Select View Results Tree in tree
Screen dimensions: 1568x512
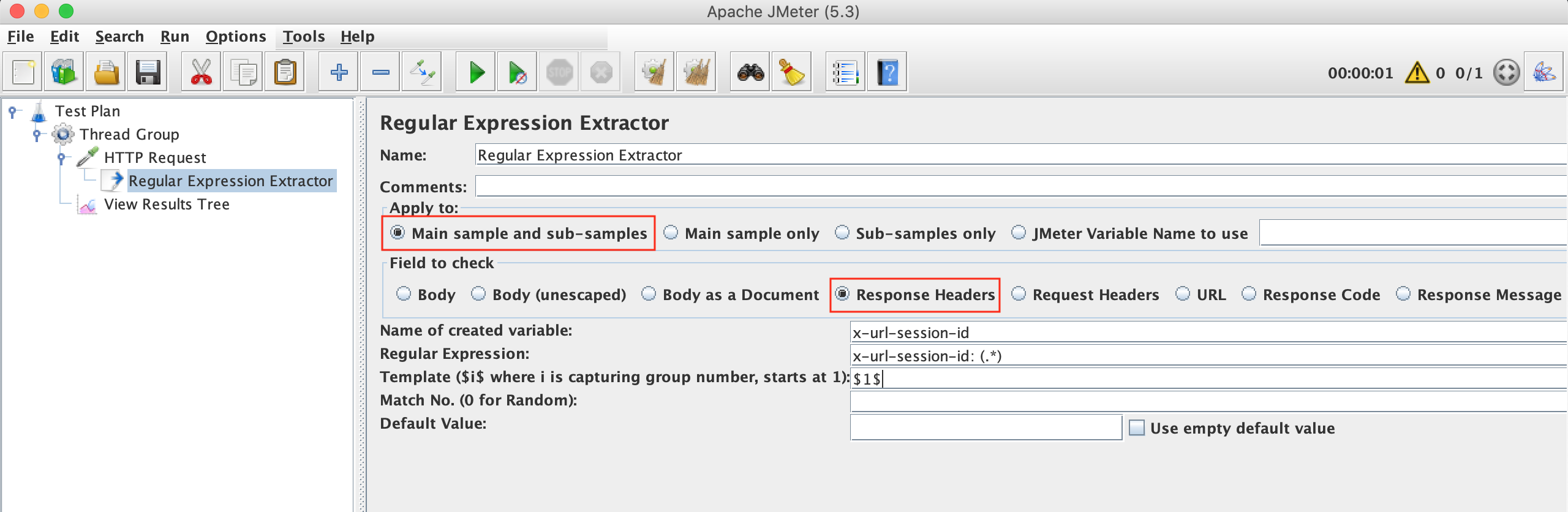[x=167, y=205]
